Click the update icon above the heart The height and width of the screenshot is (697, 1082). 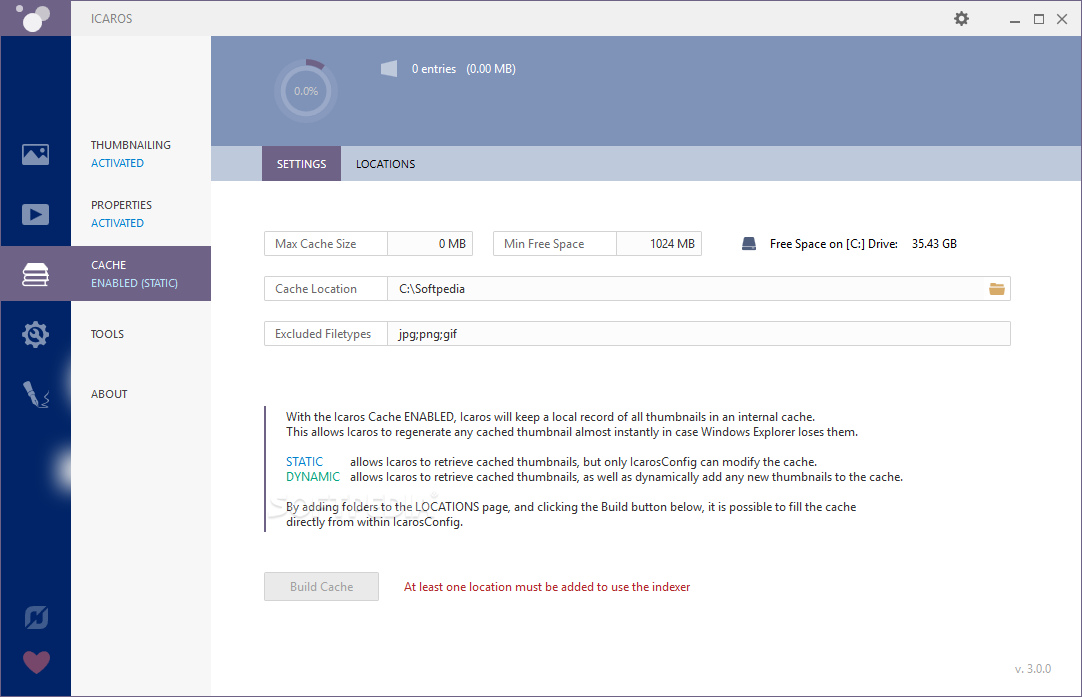[x=36, y=617]
